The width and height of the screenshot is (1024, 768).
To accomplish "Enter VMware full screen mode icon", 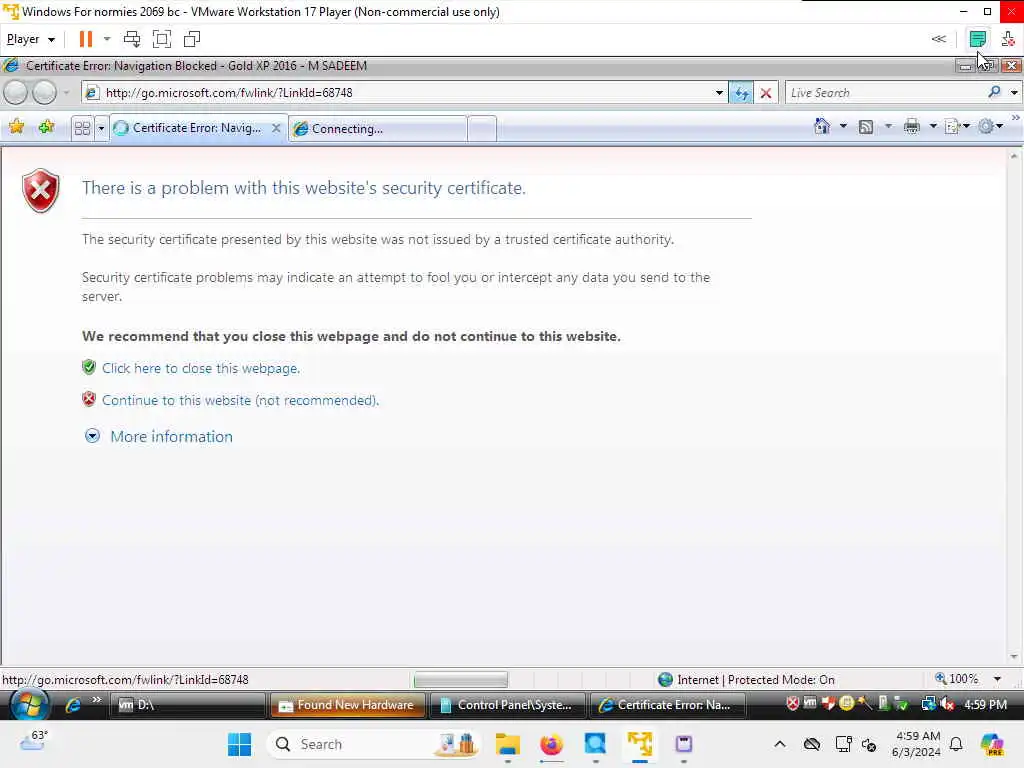I will (x=162, y=39).
